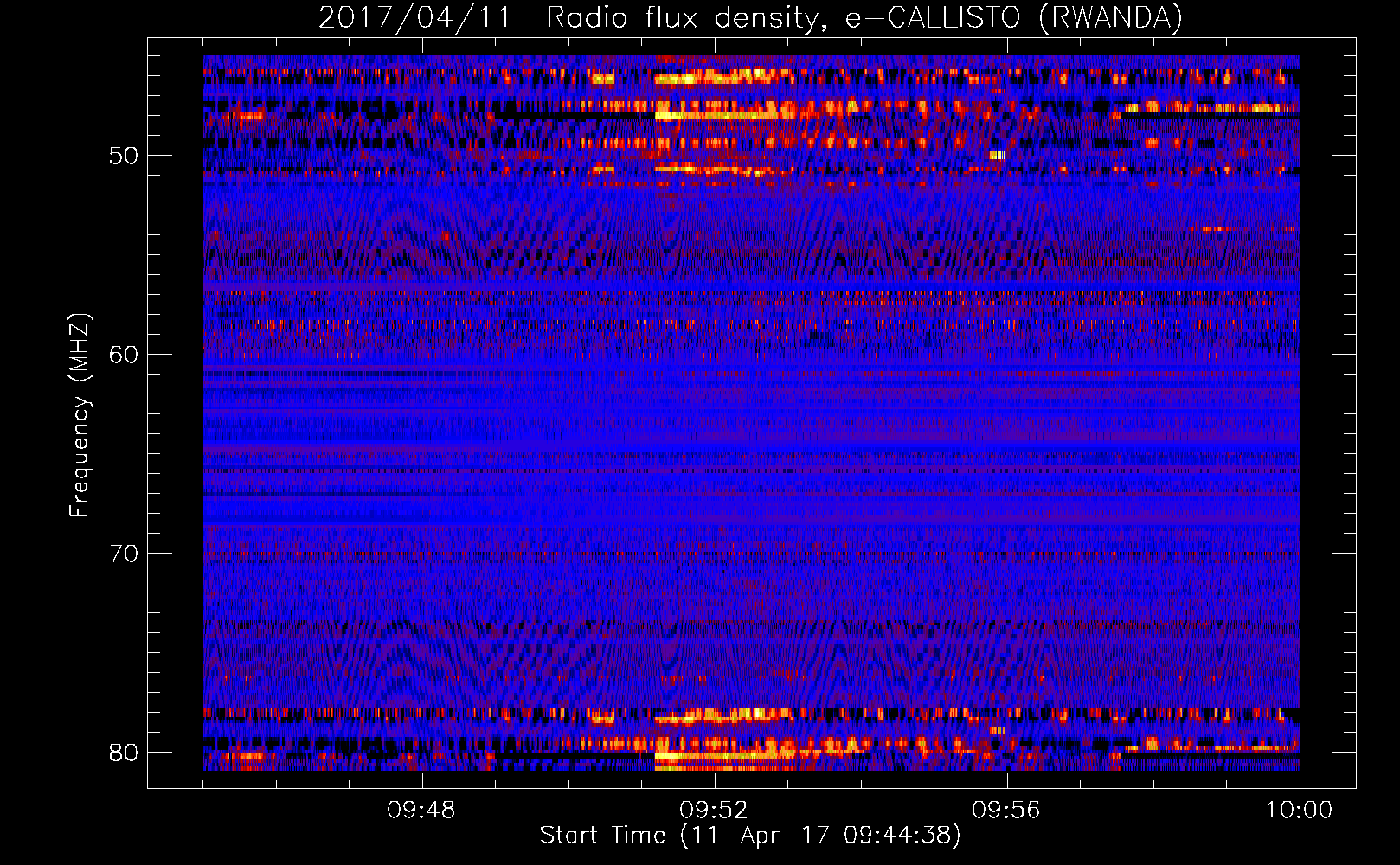Click the 10:00 time tick label
Viewport: 1400px width, 865px height.
tap(1299, 811)
